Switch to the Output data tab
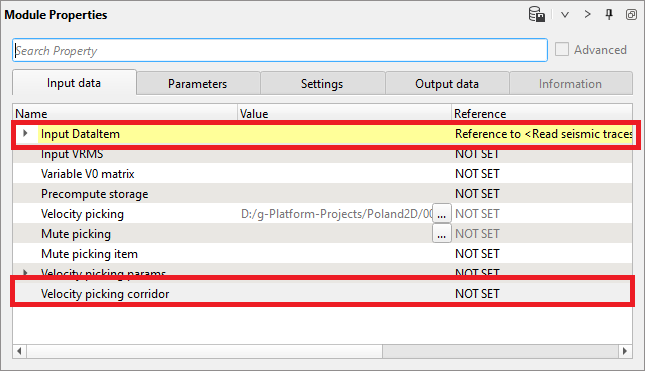 [447, 83]
